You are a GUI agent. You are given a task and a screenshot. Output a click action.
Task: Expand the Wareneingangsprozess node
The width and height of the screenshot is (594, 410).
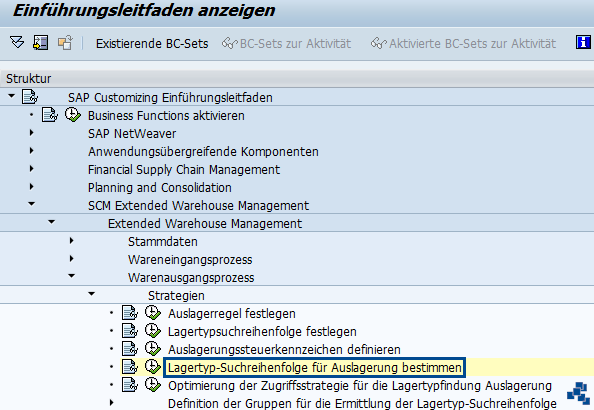[x=72, y=258]
